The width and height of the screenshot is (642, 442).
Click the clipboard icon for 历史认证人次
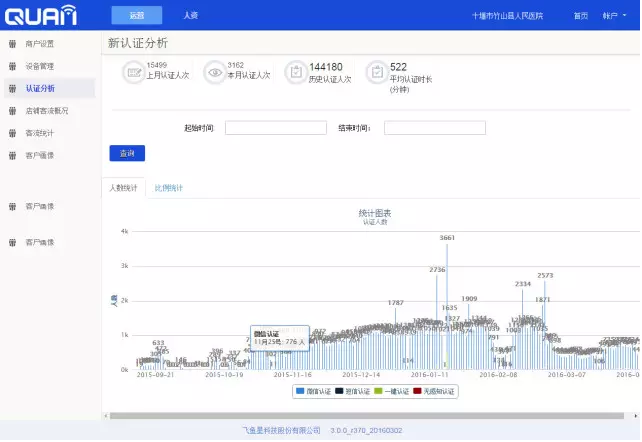pos(296,72)
